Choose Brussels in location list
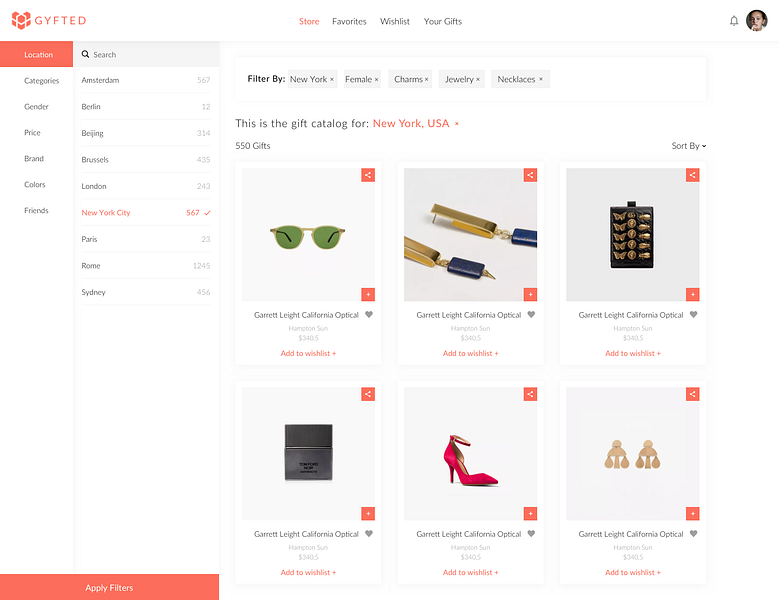Image resolution: width=779 pixels, height=600 pixels. 146,159
